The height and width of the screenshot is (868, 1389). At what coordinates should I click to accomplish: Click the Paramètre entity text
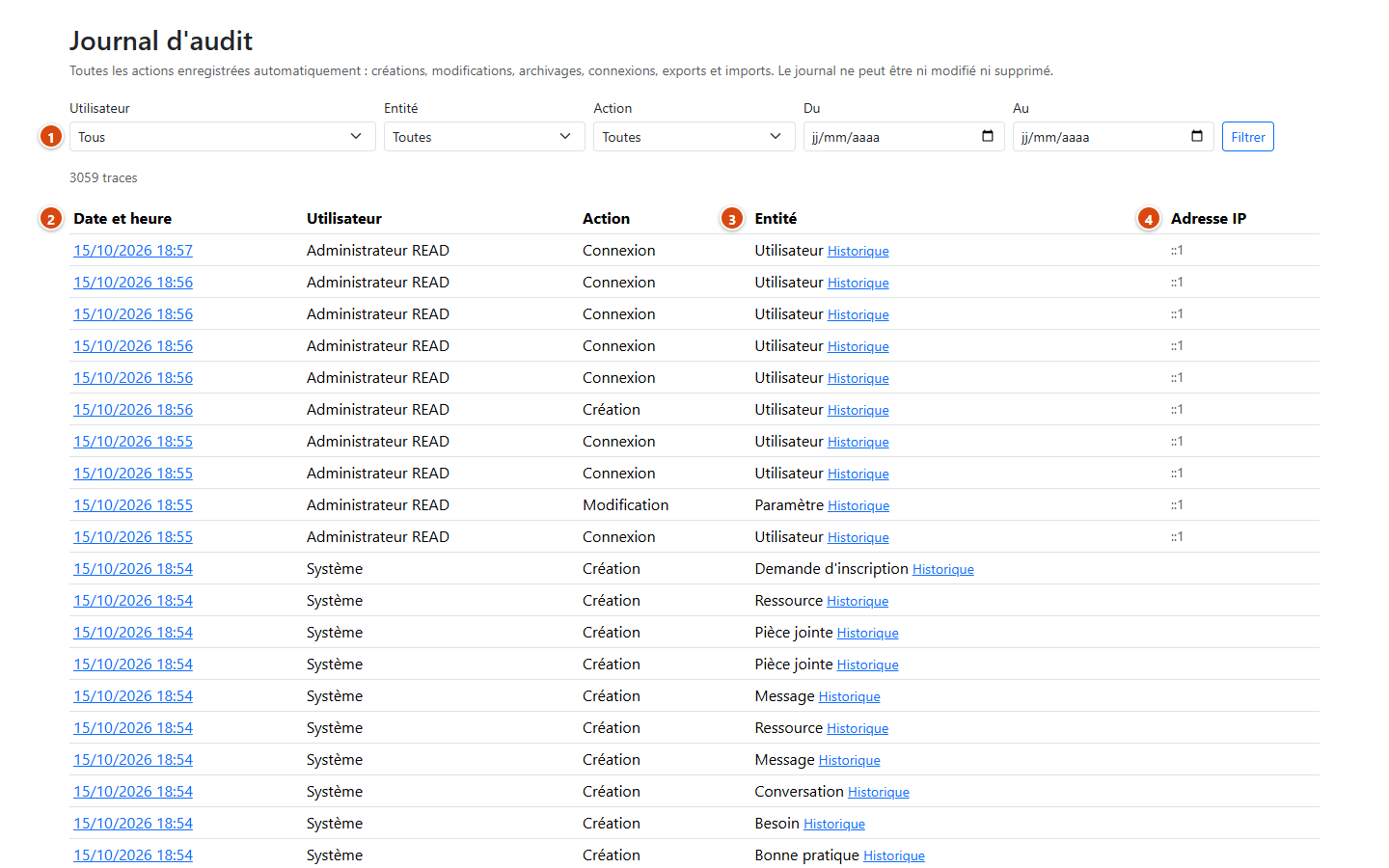pyautogui.click(x=789, y=505)
